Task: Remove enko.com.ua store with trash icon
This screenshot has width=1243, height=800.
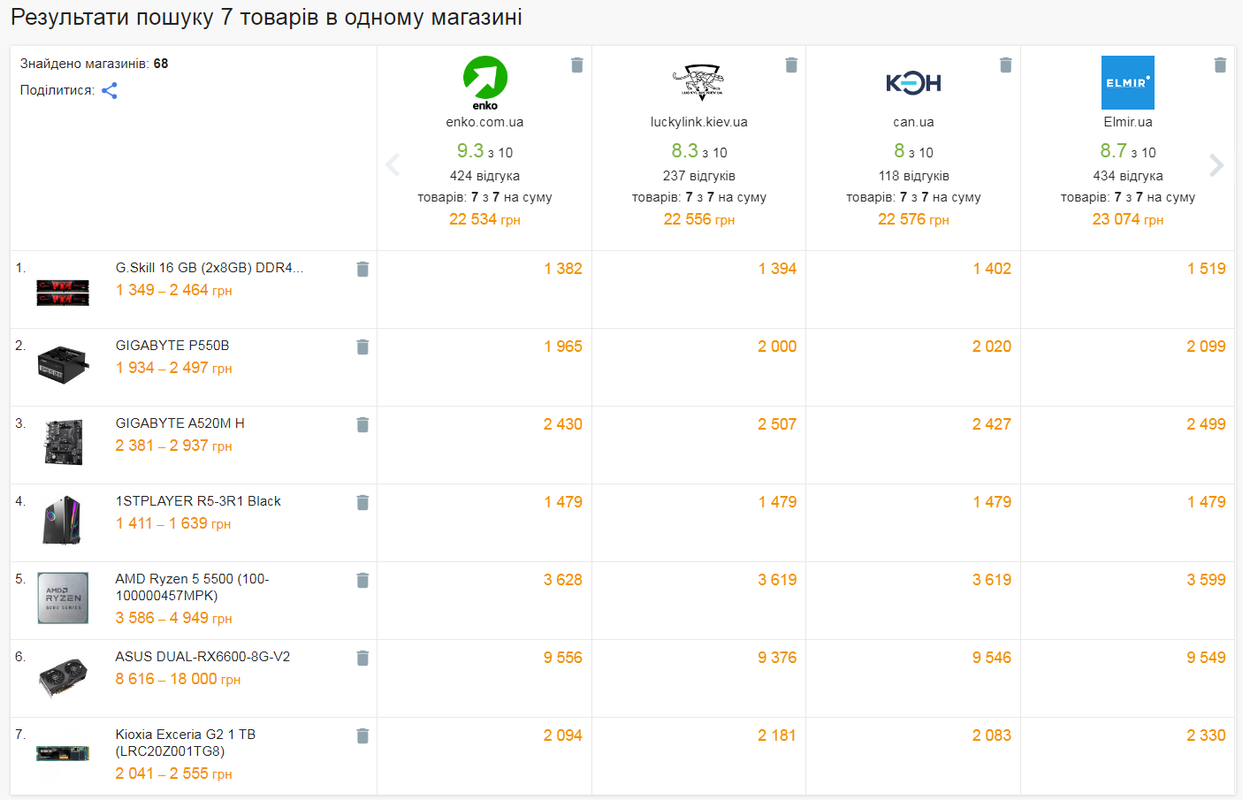Action: [x=577, y=65]
